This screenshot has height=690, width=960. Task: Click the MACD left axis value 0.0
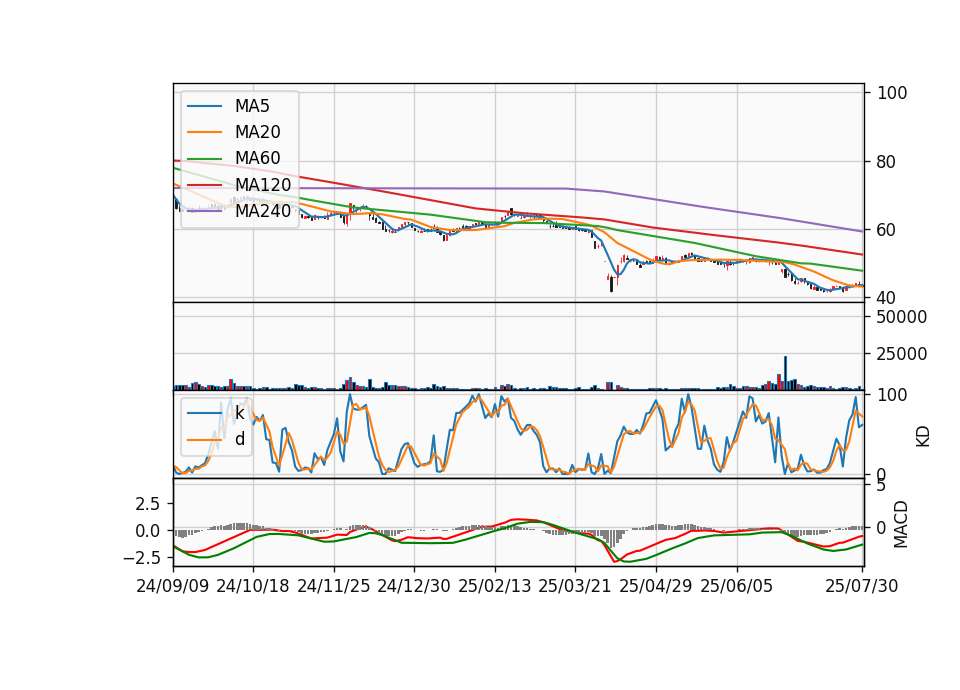coord(148,531)
